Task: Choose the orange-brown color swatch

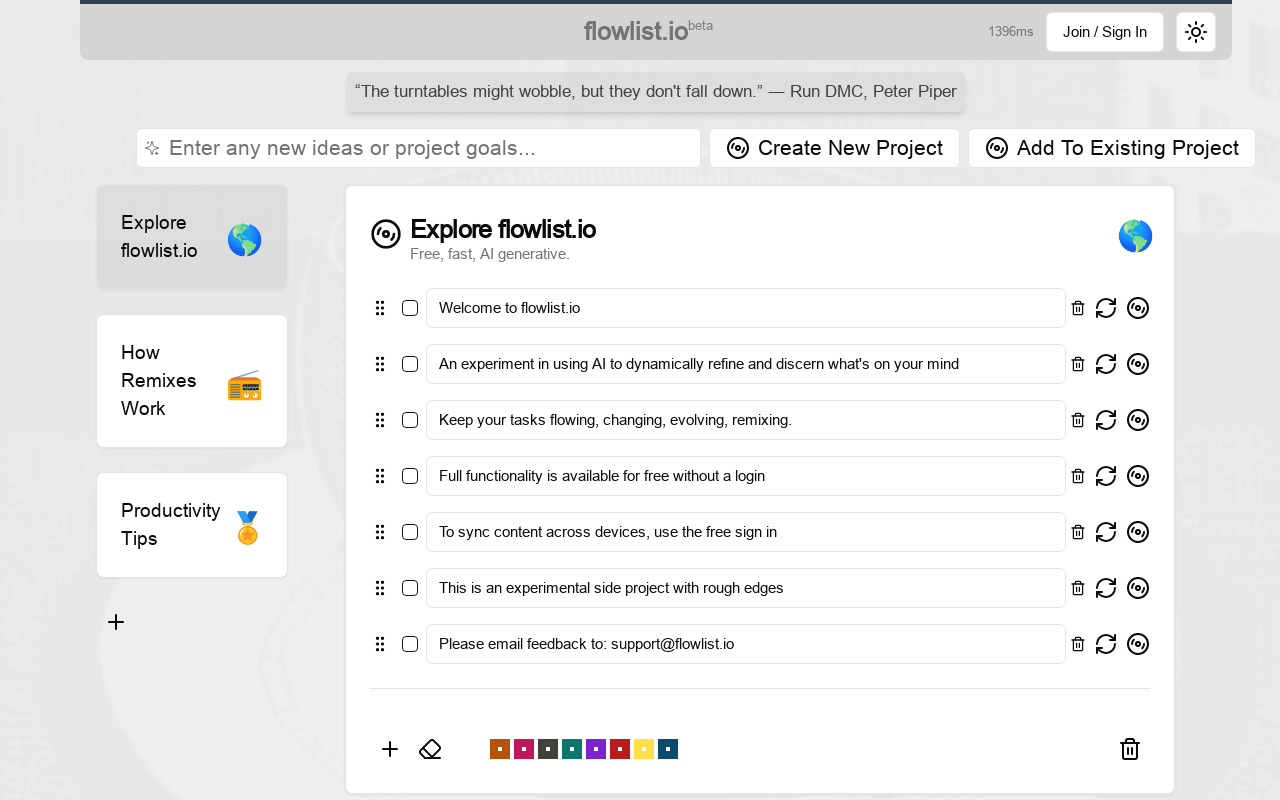Action: click(500, 749)
